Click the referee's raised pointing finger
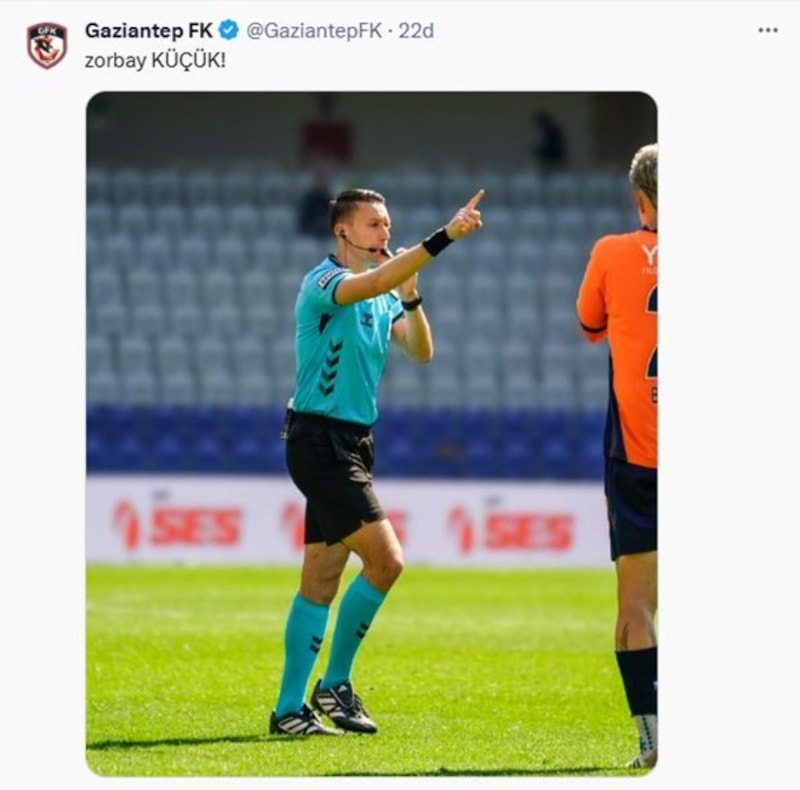 tap(476, 200)
